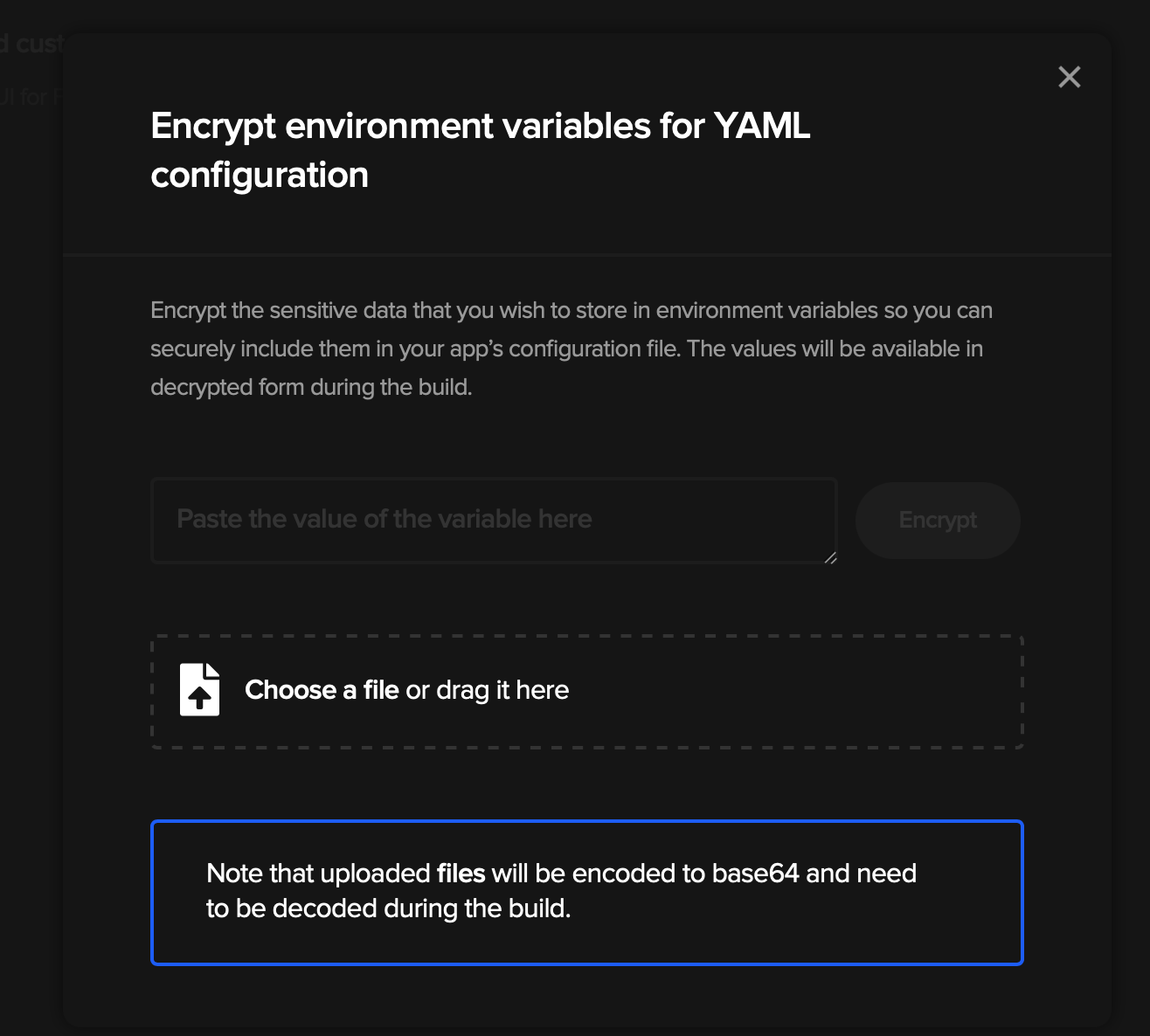Click the Encrypt button
Viewport: 1150px width, 1036px height.
[x=938, y=521]
